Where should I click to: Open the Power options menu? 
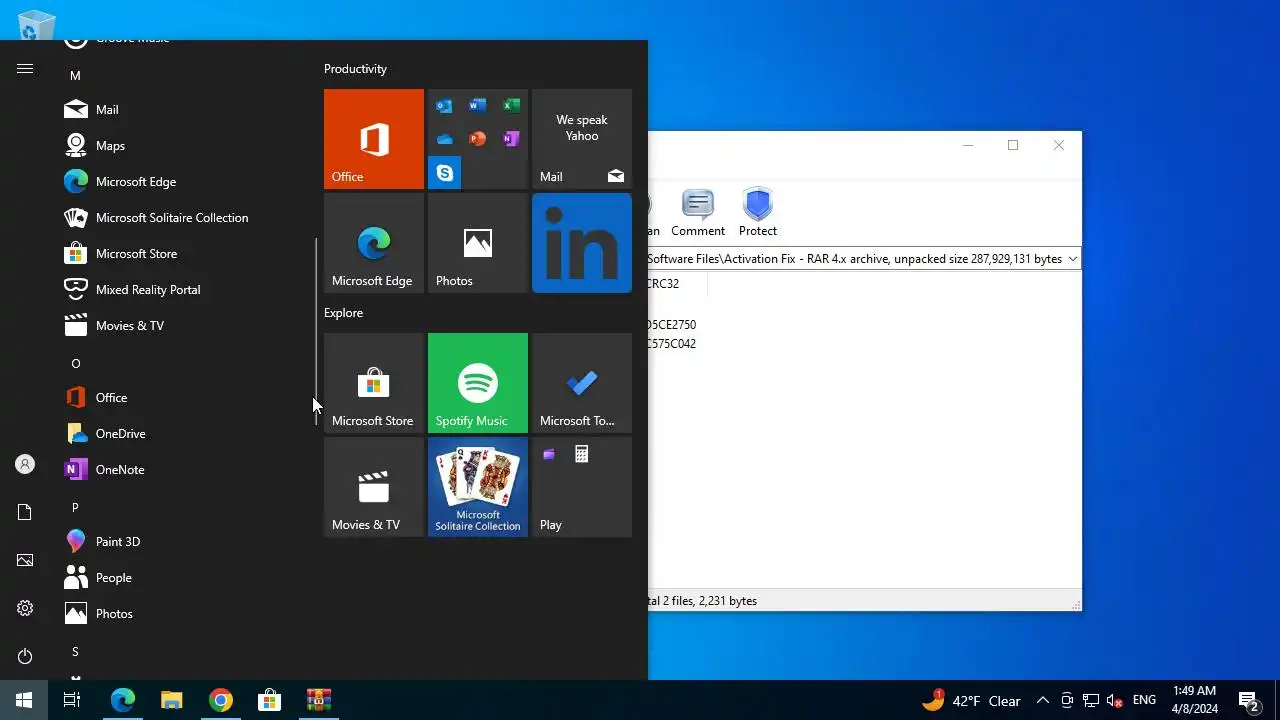(25, 657)
